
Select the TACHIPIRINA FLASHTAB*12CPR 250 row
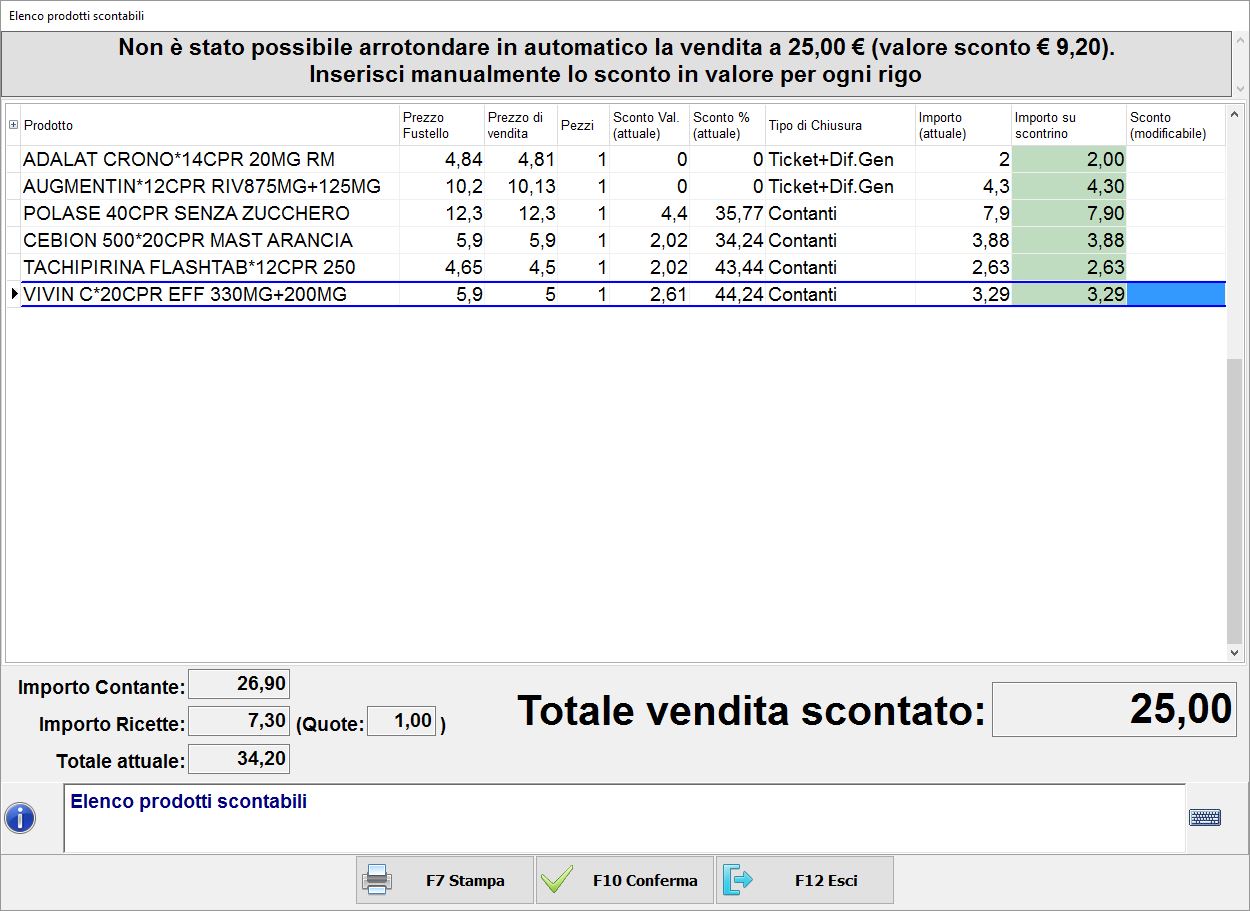pos(189,268)
